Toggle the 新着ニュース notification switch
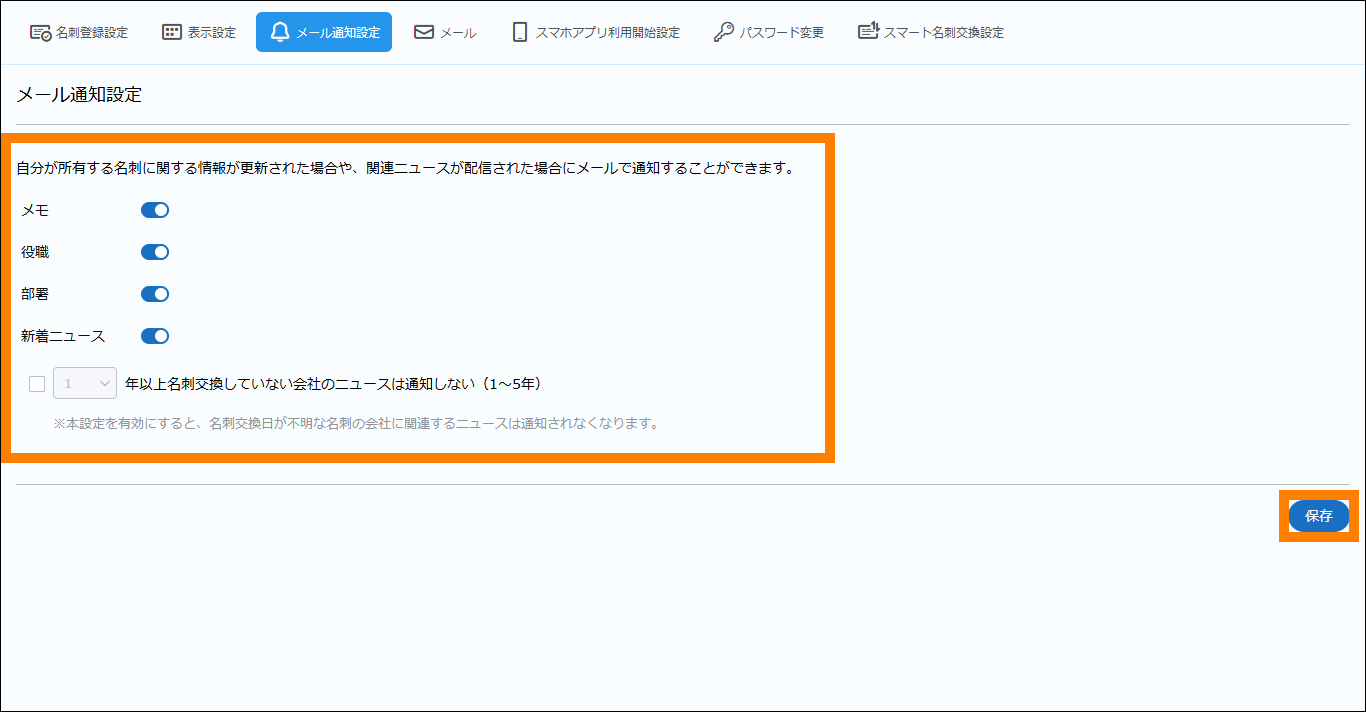The image size is (1366, 712). click(x=155, y=336)
